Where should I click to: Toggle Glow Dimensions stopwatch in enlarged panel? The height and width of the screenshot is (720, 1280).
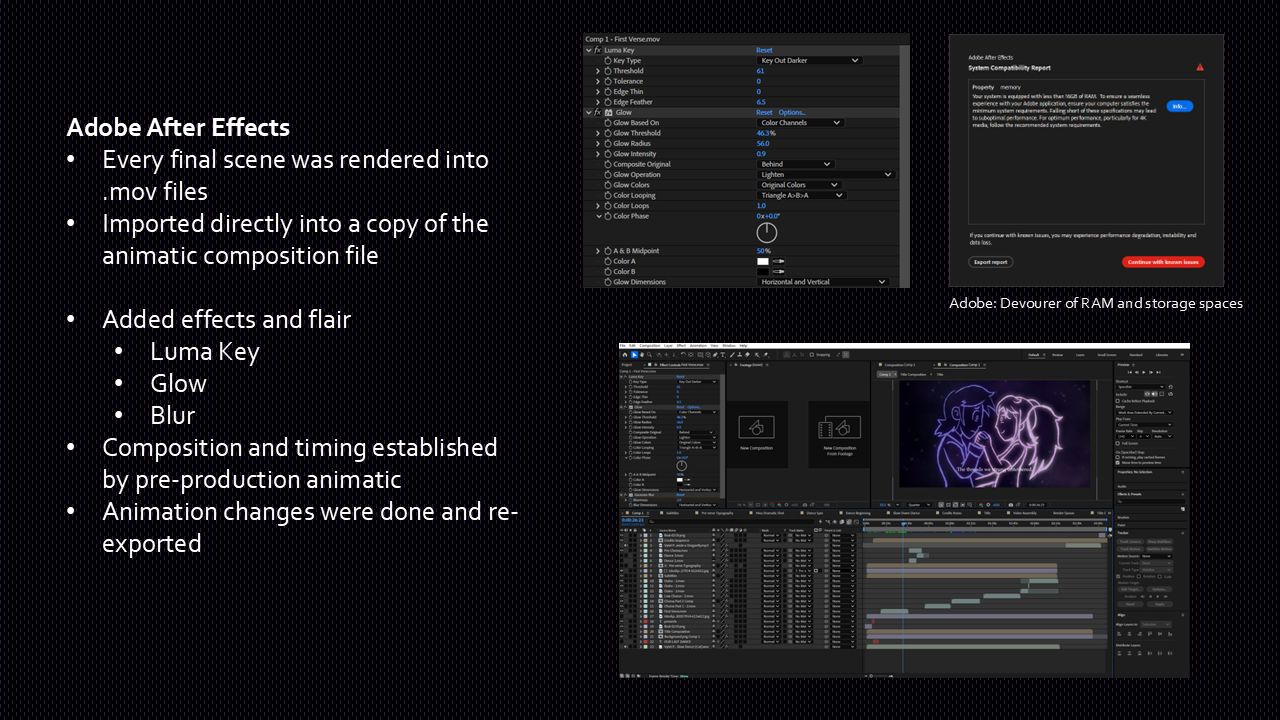click(607, 282)
